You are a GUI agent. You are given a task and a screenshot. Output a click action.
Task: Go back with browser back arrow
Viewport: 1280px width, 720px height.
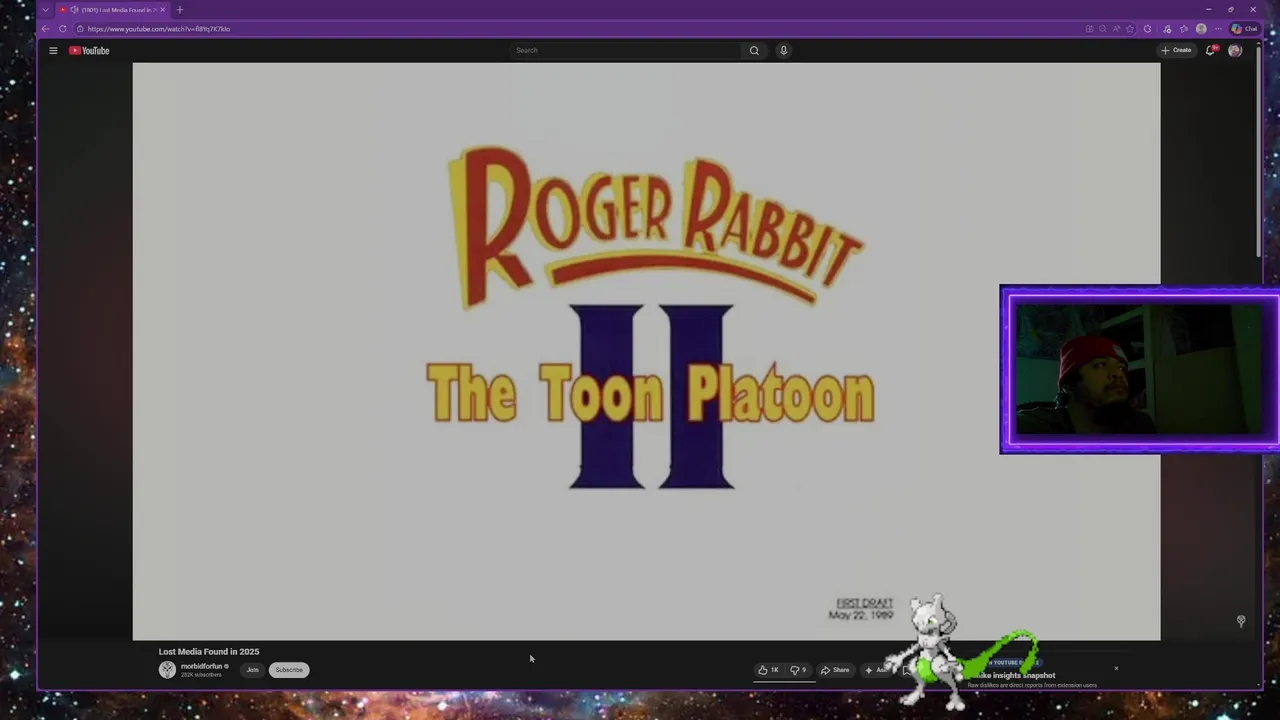(x=45, y=29)
